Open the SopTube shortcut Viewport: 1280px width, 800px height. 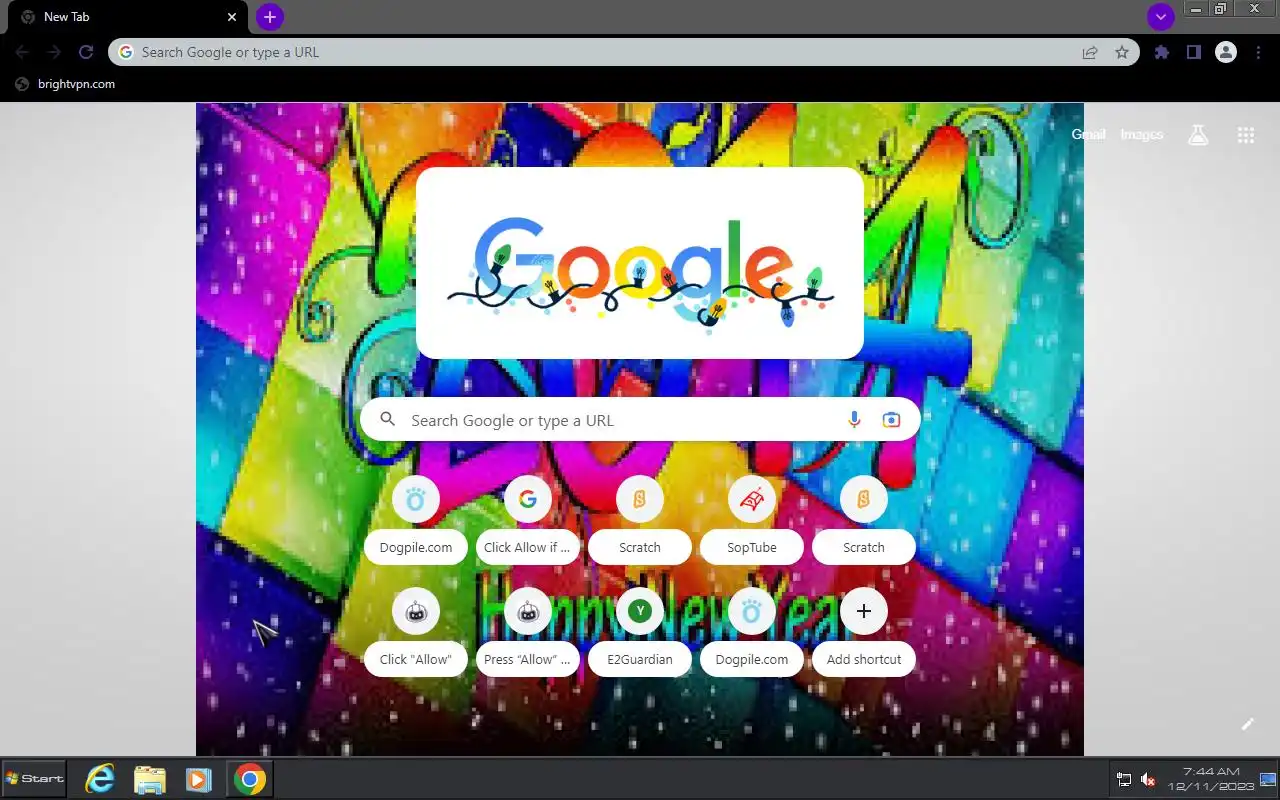click(752, 520)
